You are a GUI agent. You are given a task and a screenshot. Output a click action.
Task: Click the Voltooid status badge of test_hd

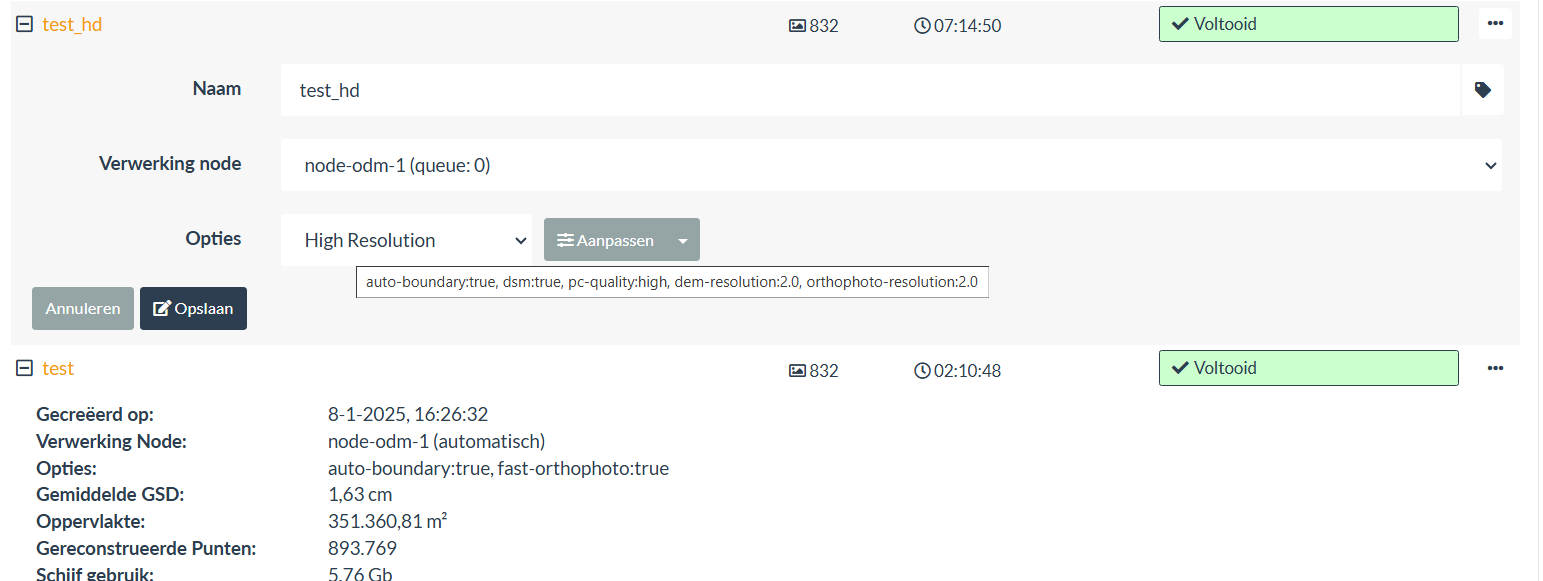[1308, 22]
